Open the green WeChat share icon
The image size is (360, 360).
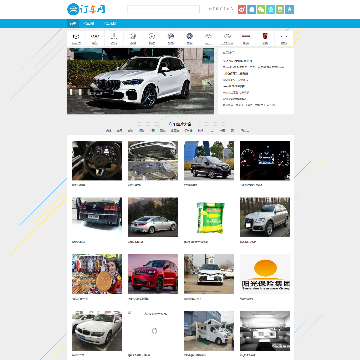pyautogui.click(x=261, y=9)
